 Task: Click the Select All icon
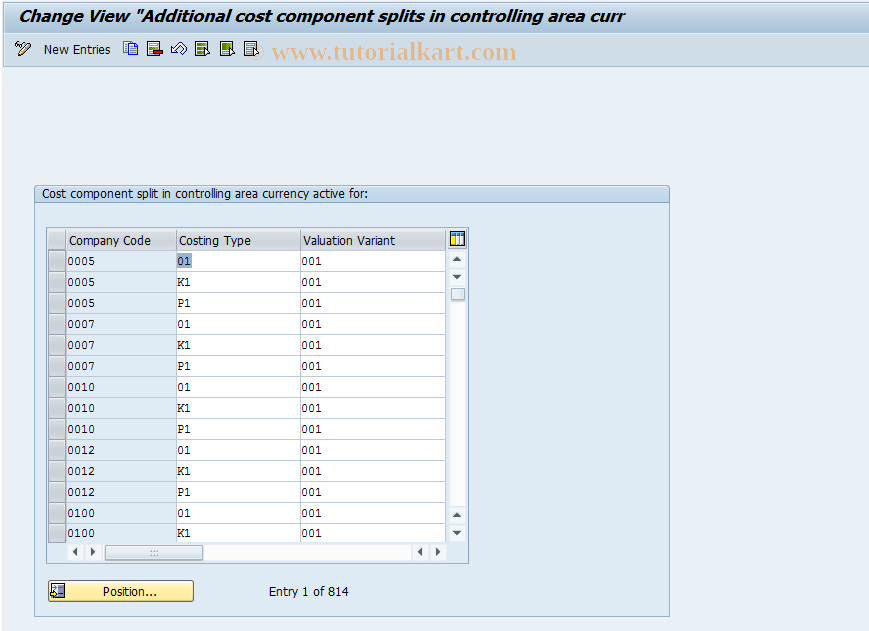(x=202, y=49)
